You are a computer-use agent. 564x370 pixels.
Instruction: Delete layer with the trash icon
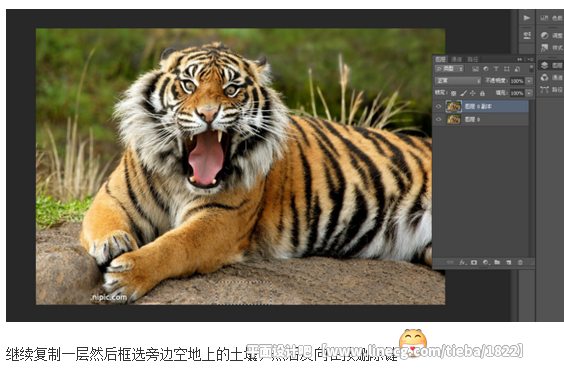coord(520,262)
